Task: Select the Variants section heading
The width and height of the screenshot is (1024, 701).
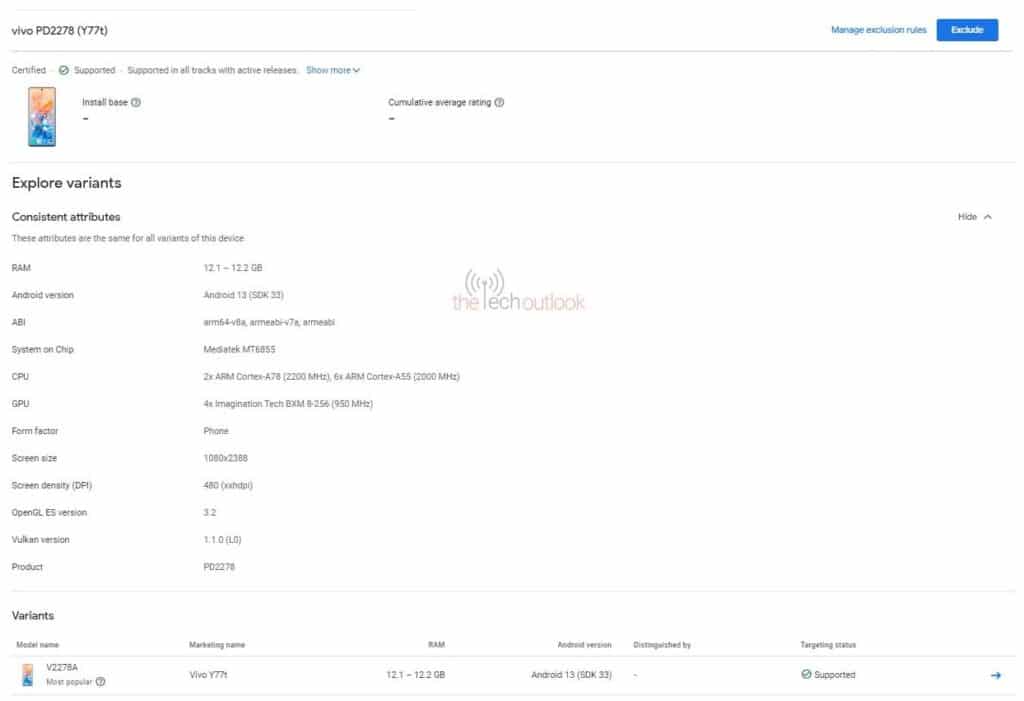Action: tap(33, 616)
